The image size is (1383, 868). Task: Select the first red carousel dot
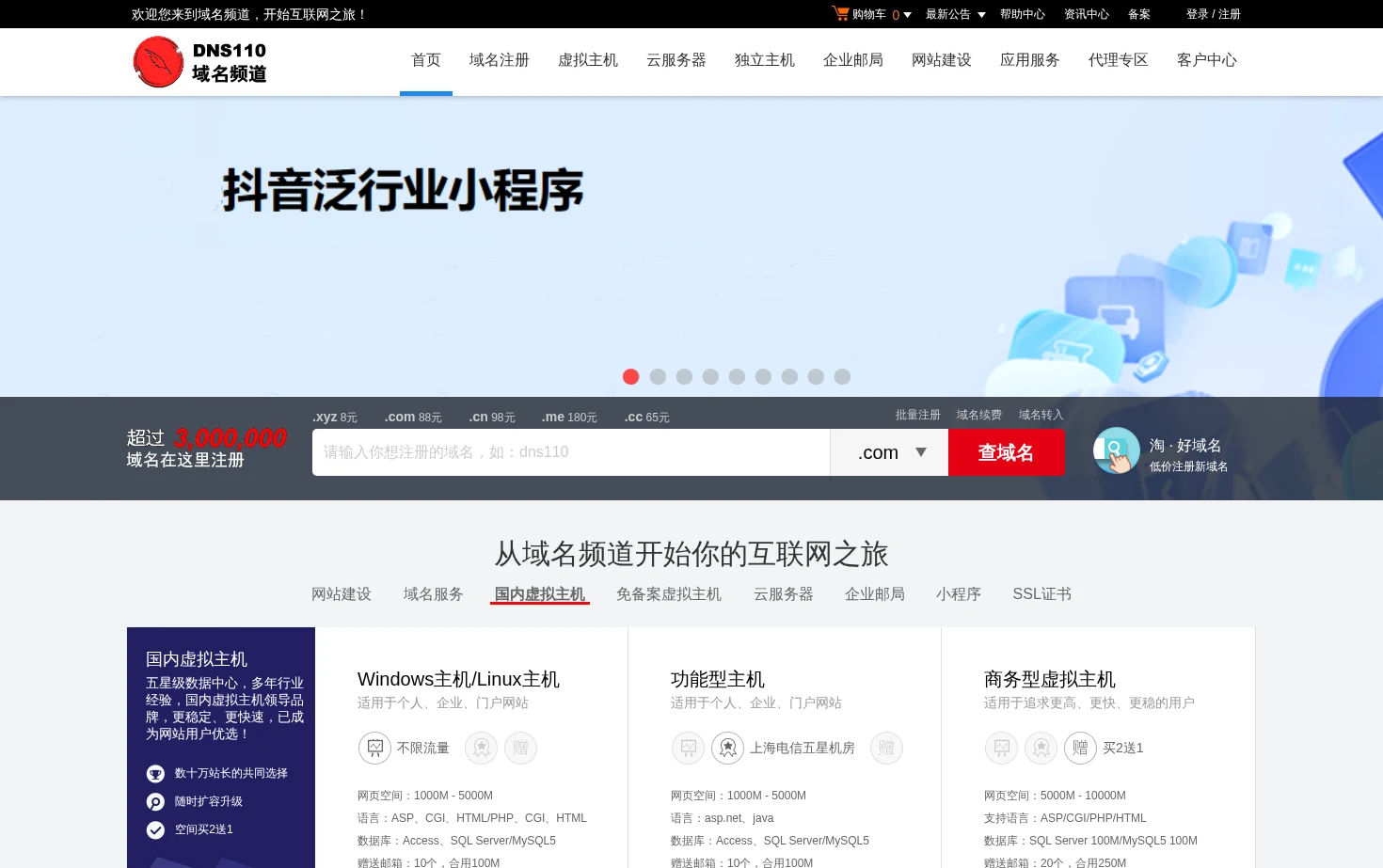coord(631,377)
